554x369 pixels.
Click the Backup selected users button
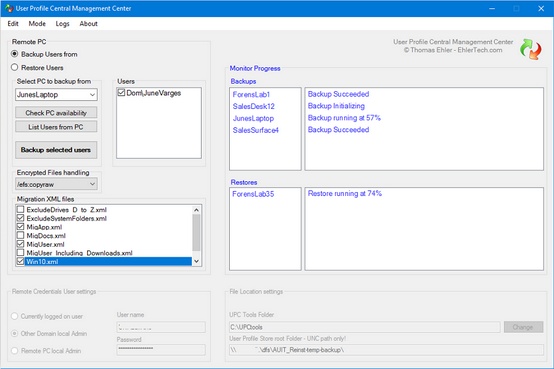click(56, 150)
